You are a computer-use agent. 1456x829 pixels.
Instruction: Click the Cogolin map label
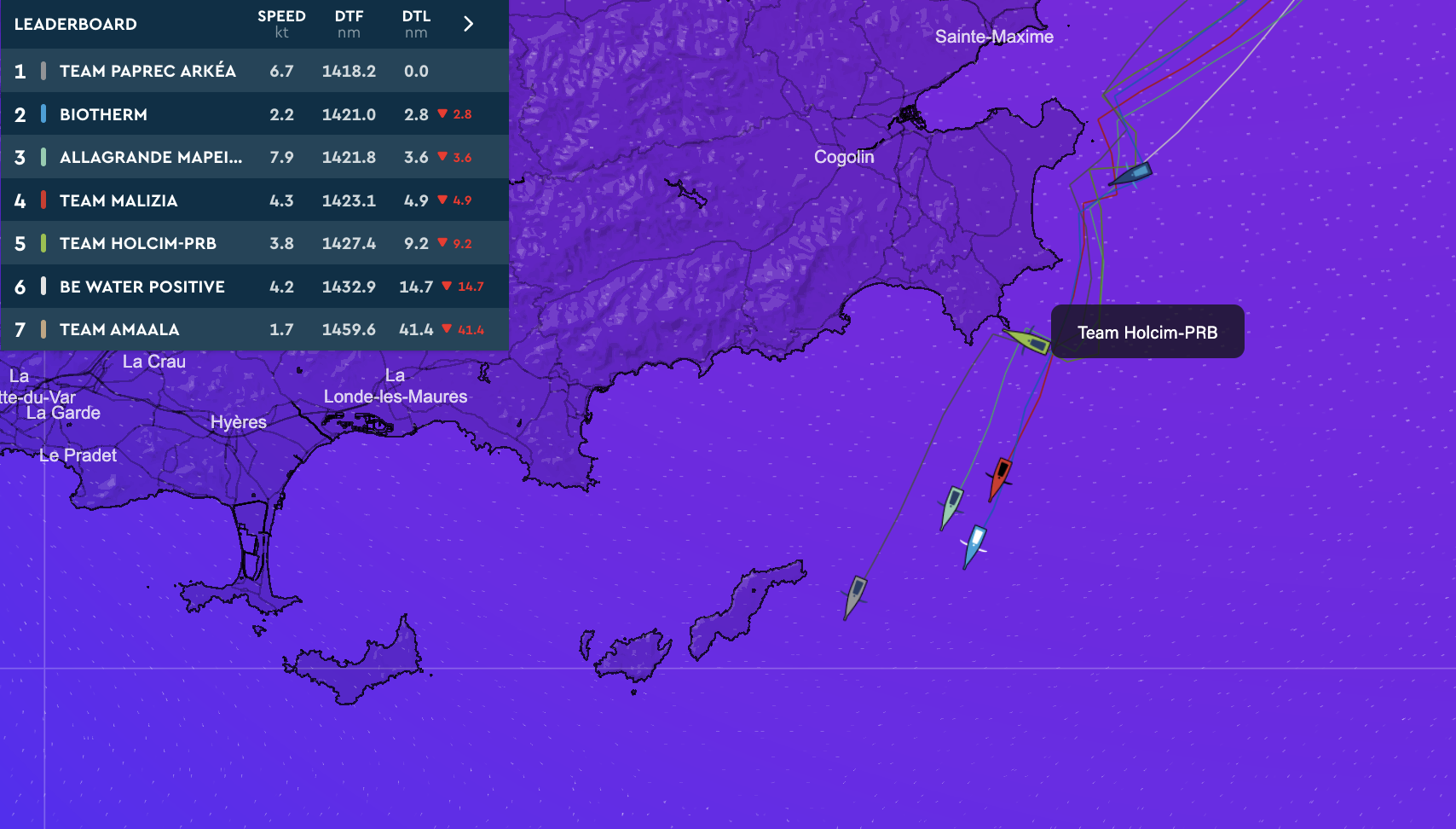point(844,157)
